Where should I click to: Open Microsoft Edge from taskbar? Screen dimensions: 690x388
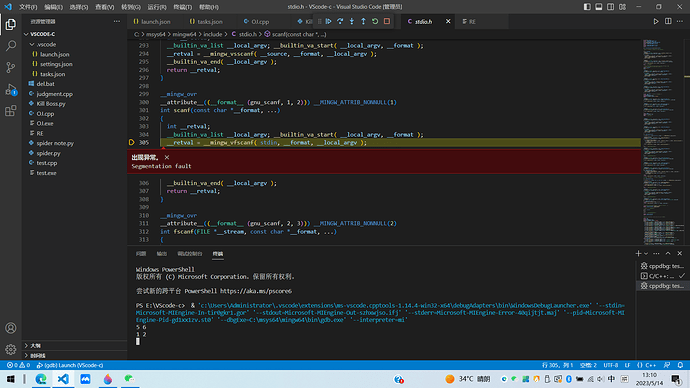41,379
